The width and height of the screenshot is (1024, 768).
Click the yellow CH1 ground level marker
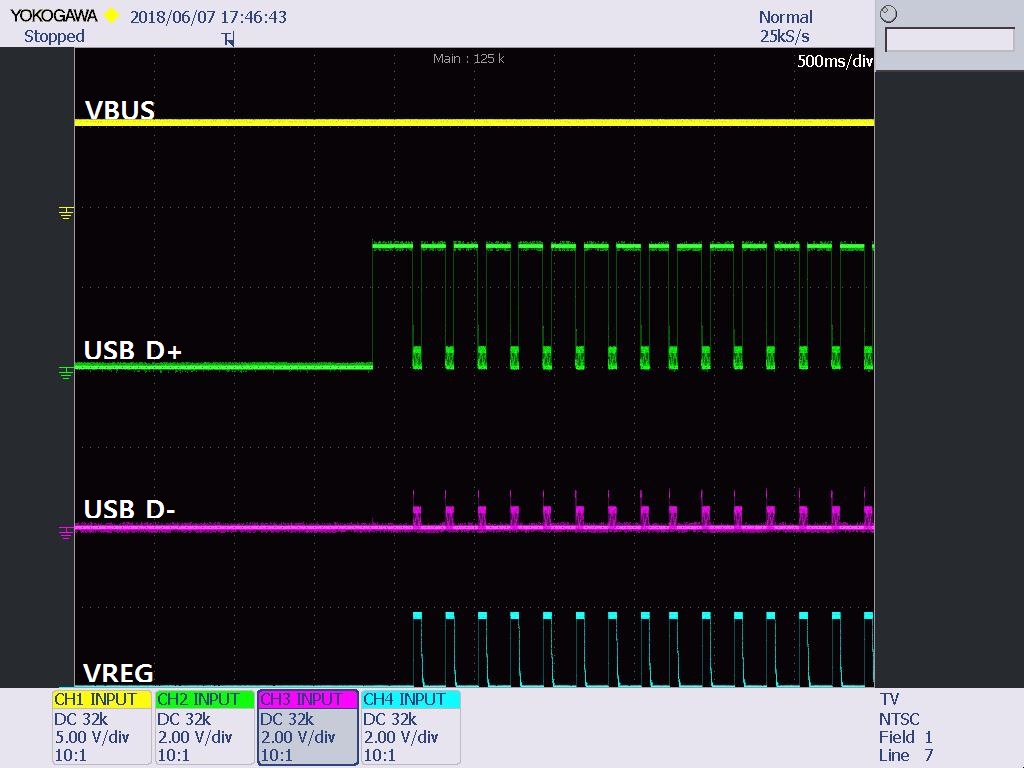(66, 213)
